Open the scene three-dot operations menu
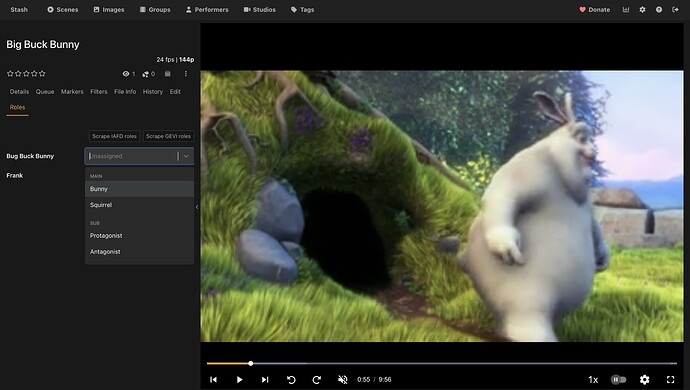 click(186, 74)
